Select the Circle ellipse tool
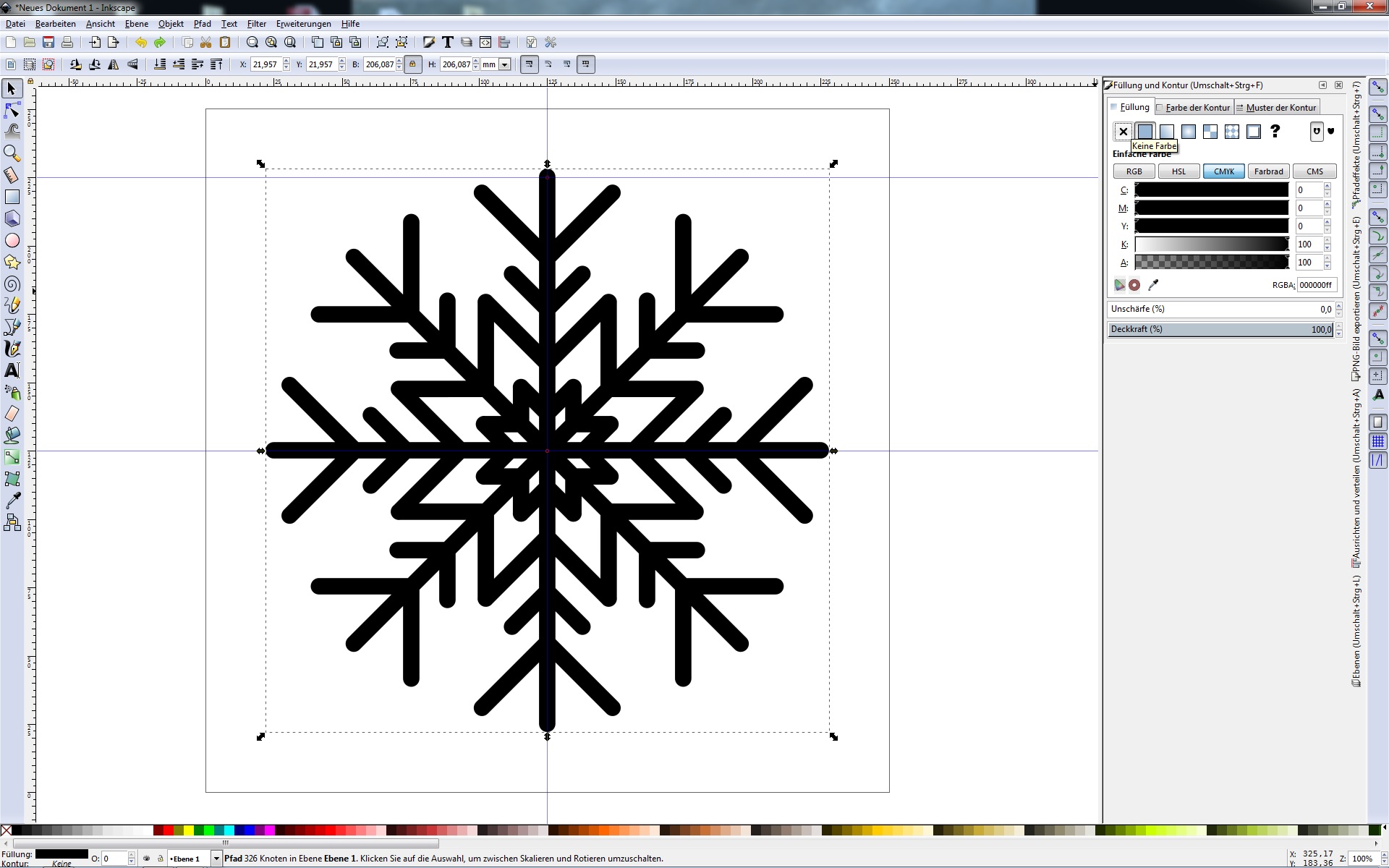 pyautogui.click(x=12, y=240)
